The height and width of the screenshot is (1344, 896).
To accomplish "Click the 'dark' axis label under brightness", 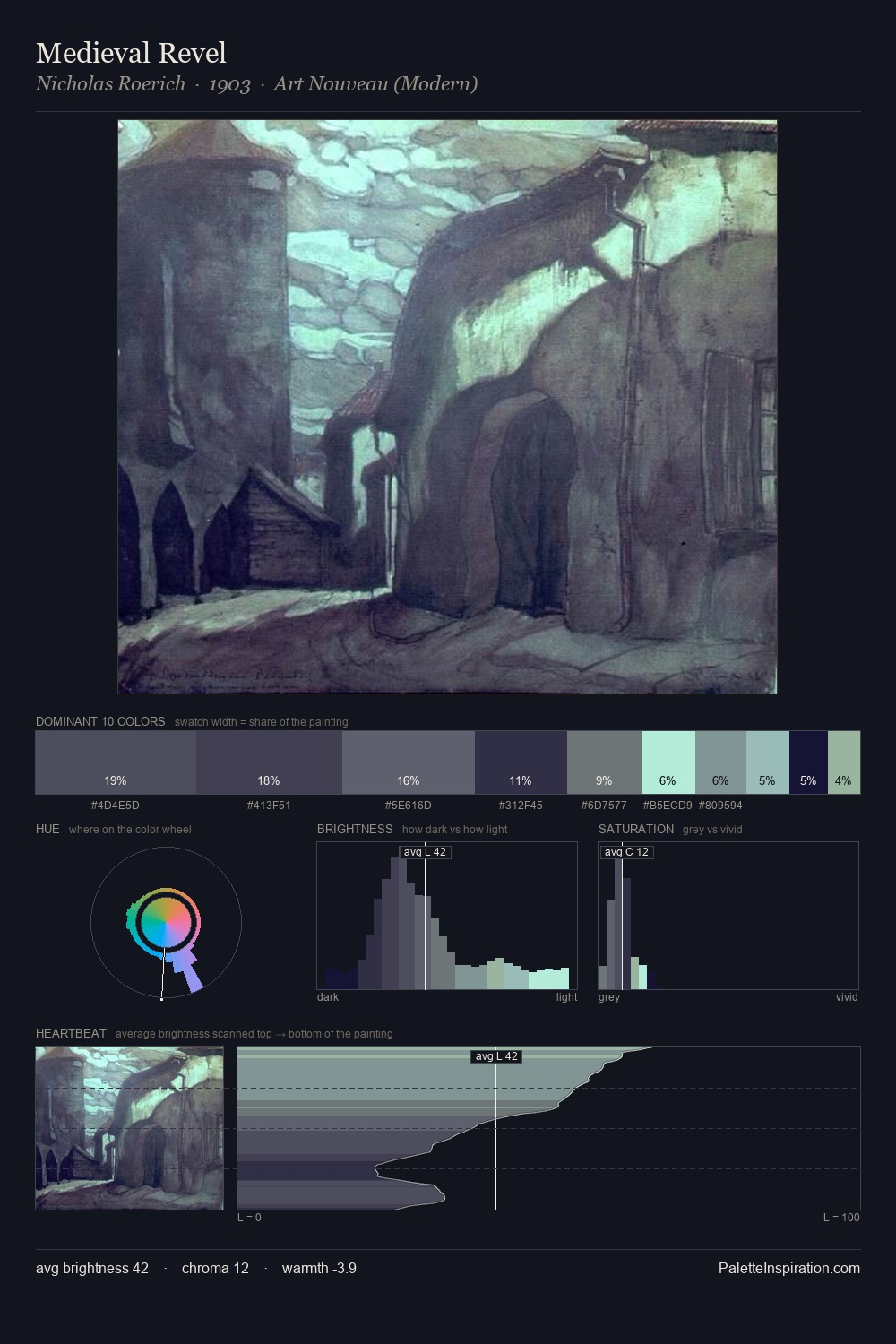I will (328, 996).
